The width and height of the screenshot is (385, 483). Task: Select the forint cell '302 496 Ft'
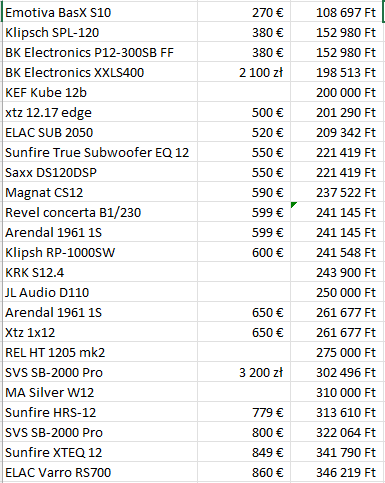pyautogui.click(x=337, y=372)
